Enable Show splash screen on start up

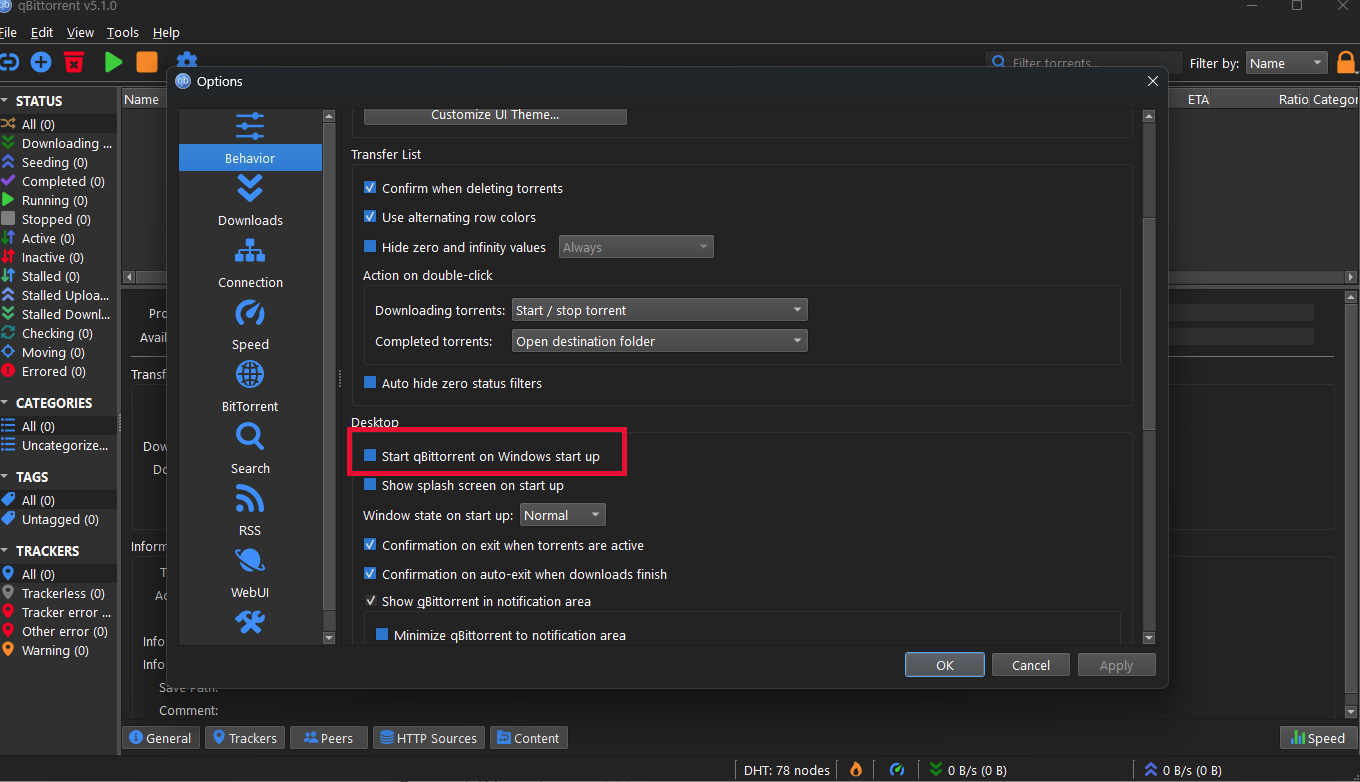coord(370,485)
